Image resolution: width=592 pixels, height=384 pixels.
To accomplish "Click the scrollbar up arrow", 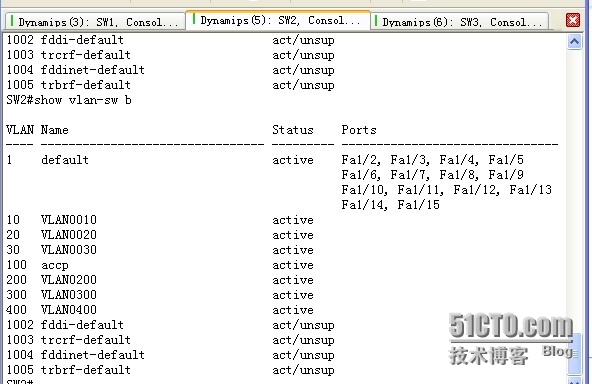I will point(574,42).
